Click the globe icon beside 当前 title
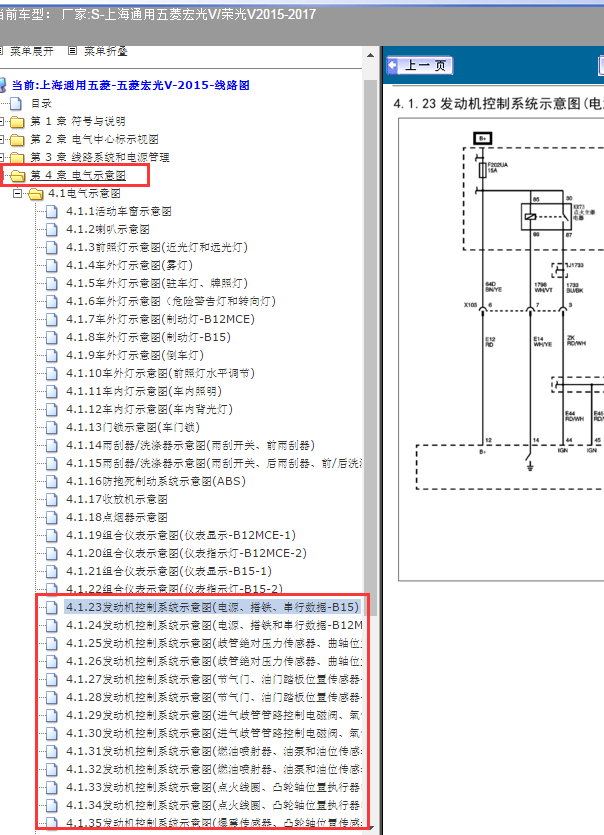 point(3,85)
